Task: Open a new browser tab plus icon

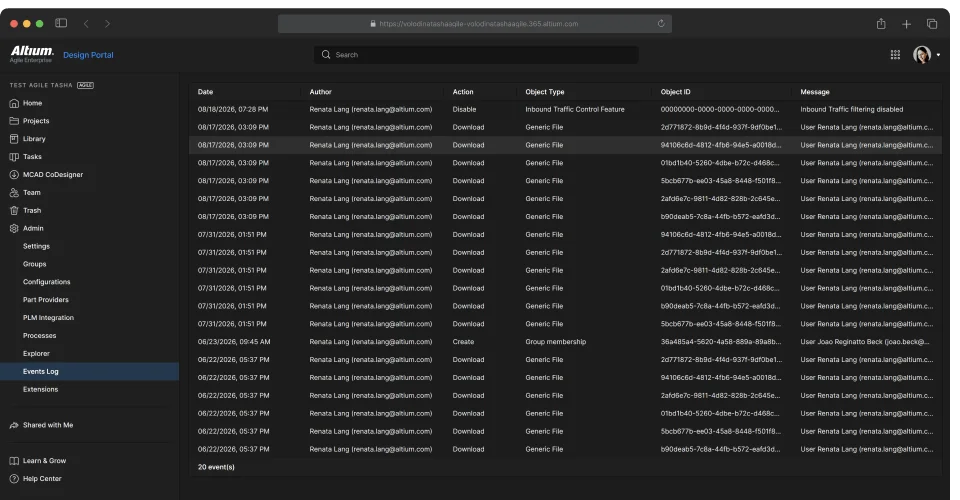Action: point(906,24)
